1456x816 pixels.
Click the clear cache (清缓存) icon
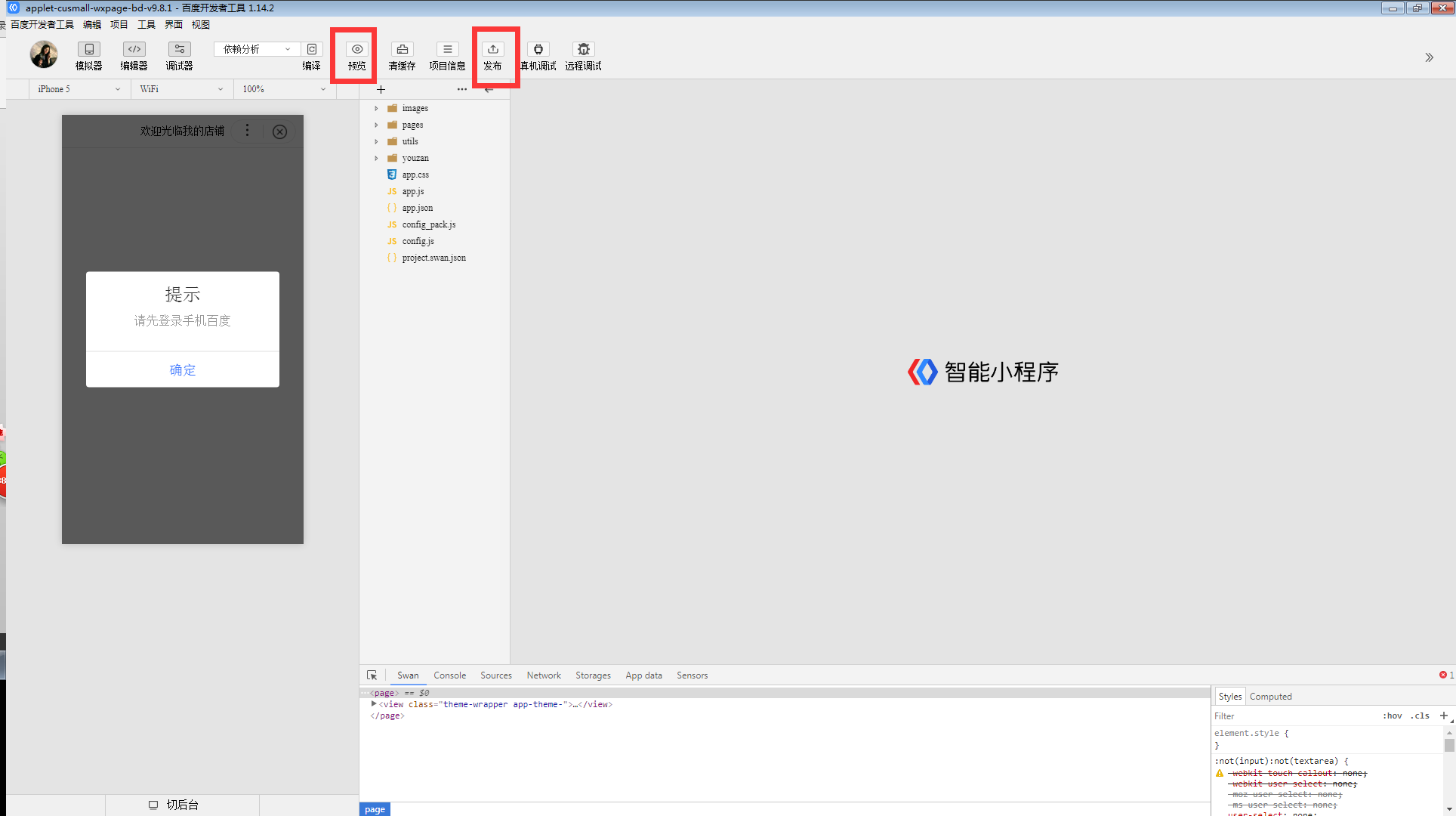click(402, 50)
